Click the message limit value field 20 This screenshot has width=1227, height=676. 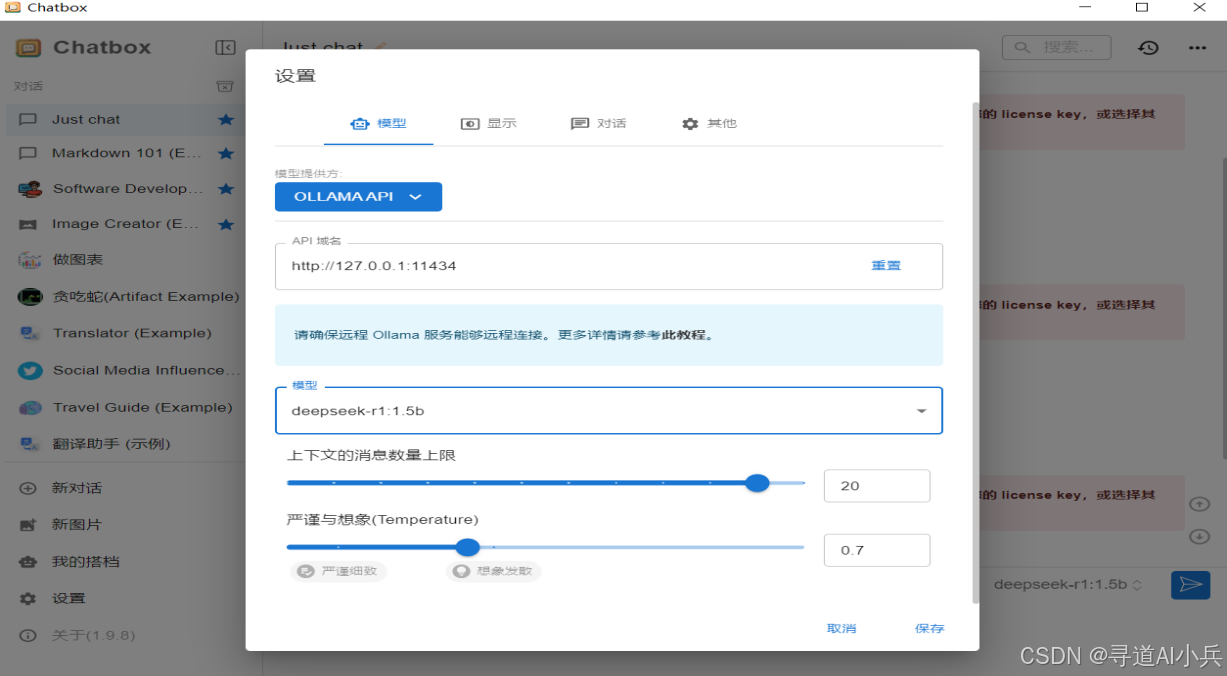click(877, 485)
